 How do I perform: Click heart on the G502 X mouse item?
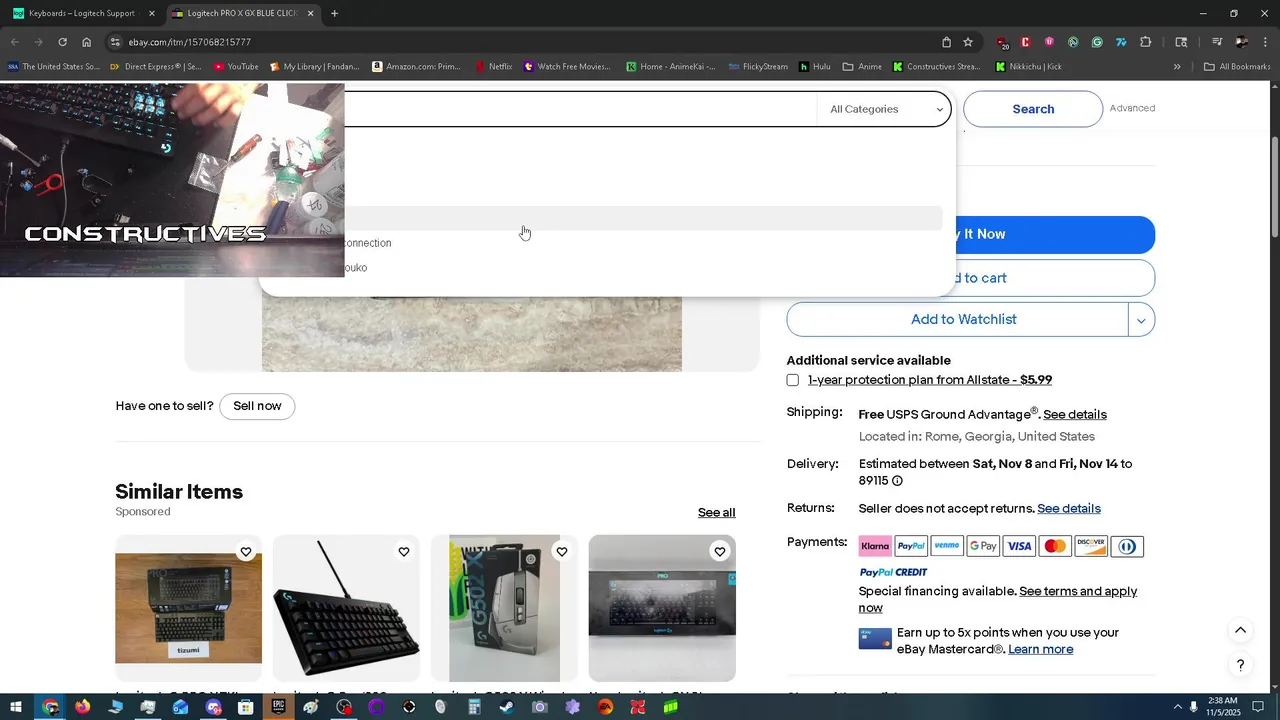pyautogui.click(x=561, y=552)
